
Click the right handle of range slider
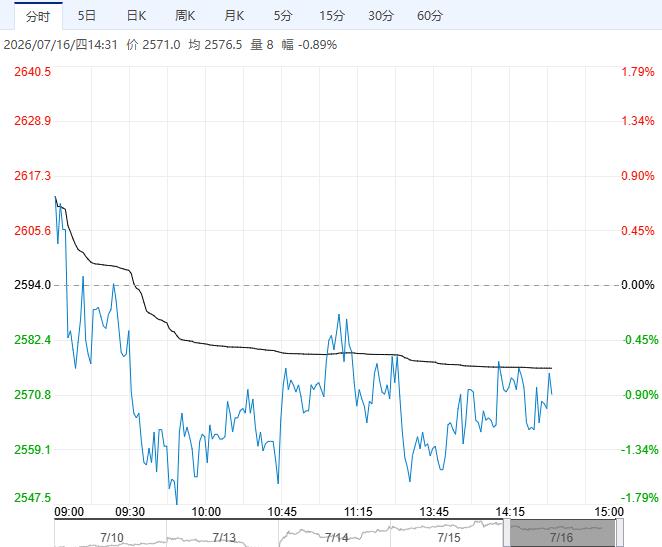click(619, 533)
